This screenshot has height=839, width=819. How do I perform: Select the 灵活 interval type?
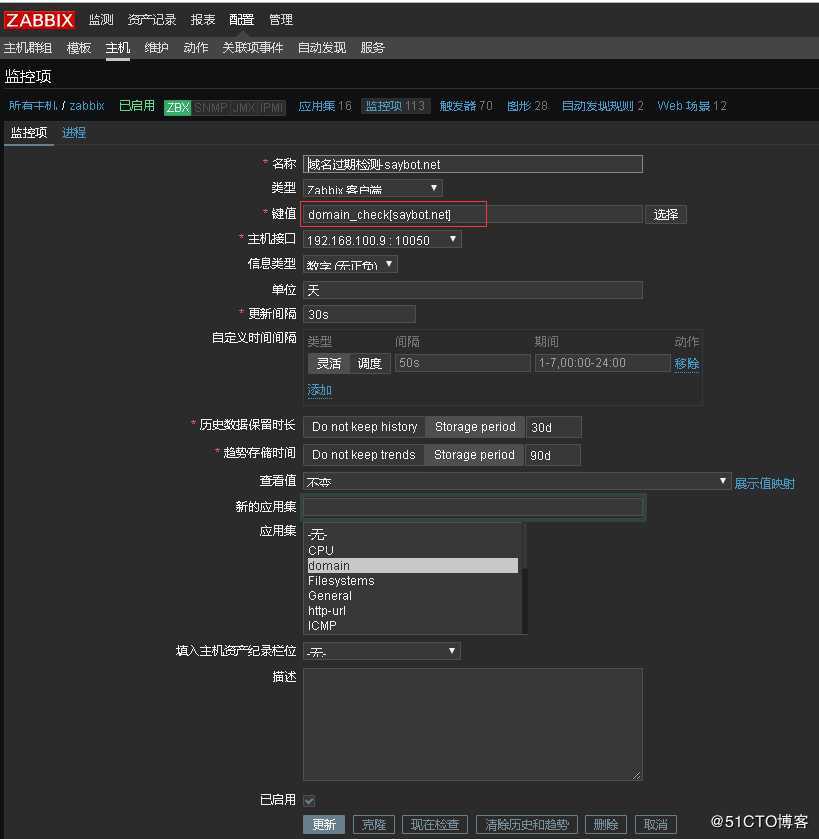[x=328, y=363]
